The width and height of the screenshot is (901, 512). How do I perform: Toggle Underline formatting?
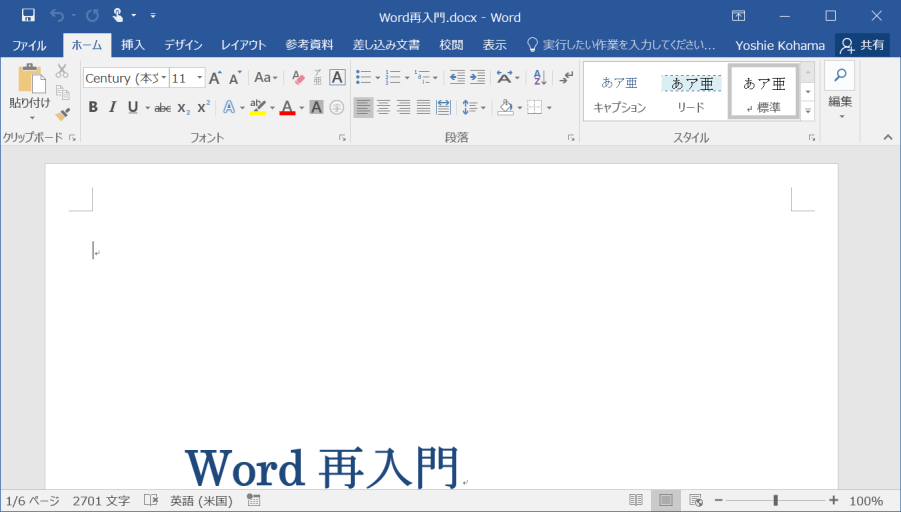[133, 107]
